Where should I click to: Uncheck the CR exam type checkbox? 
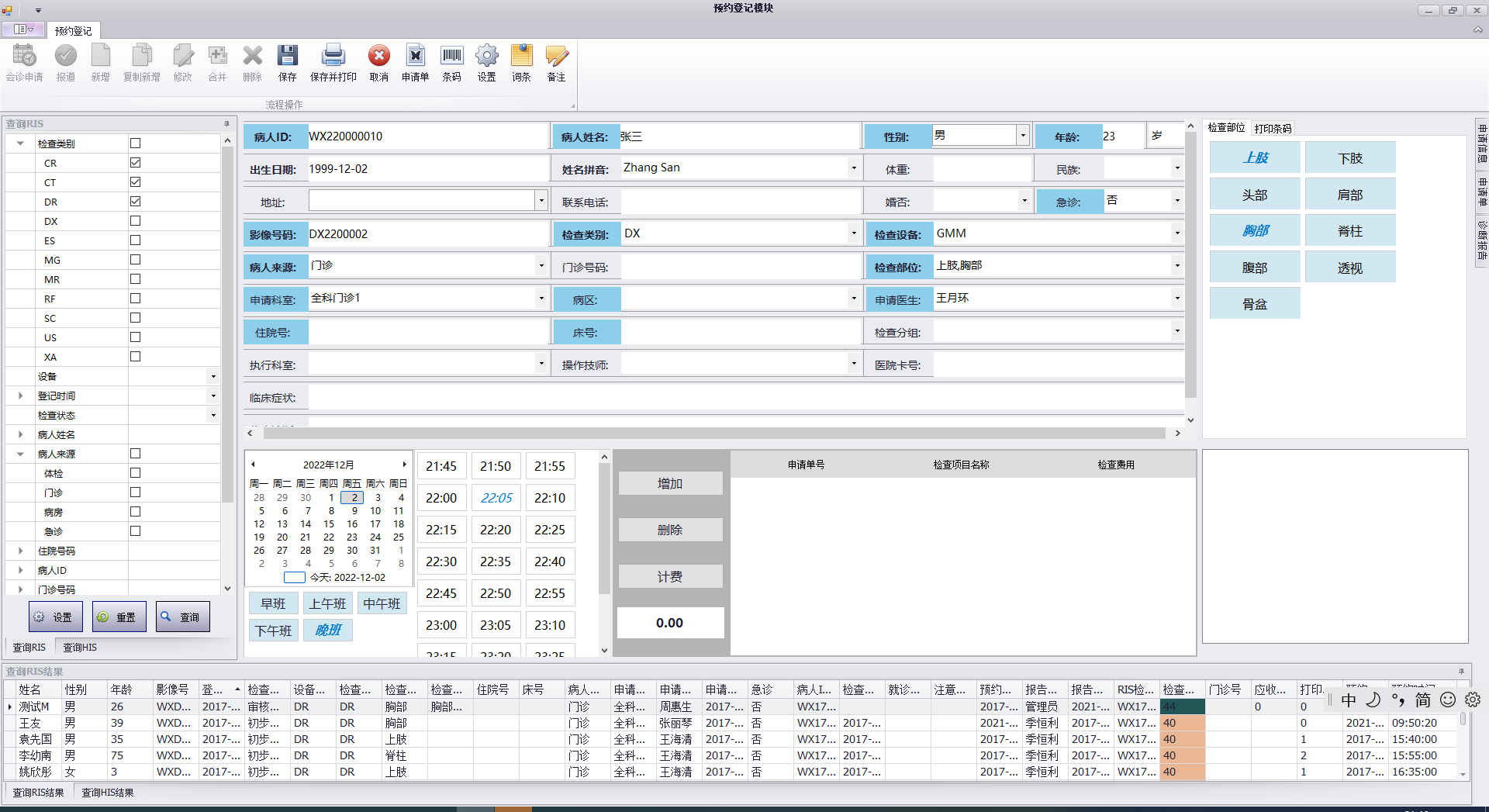(x=136, y=163)
